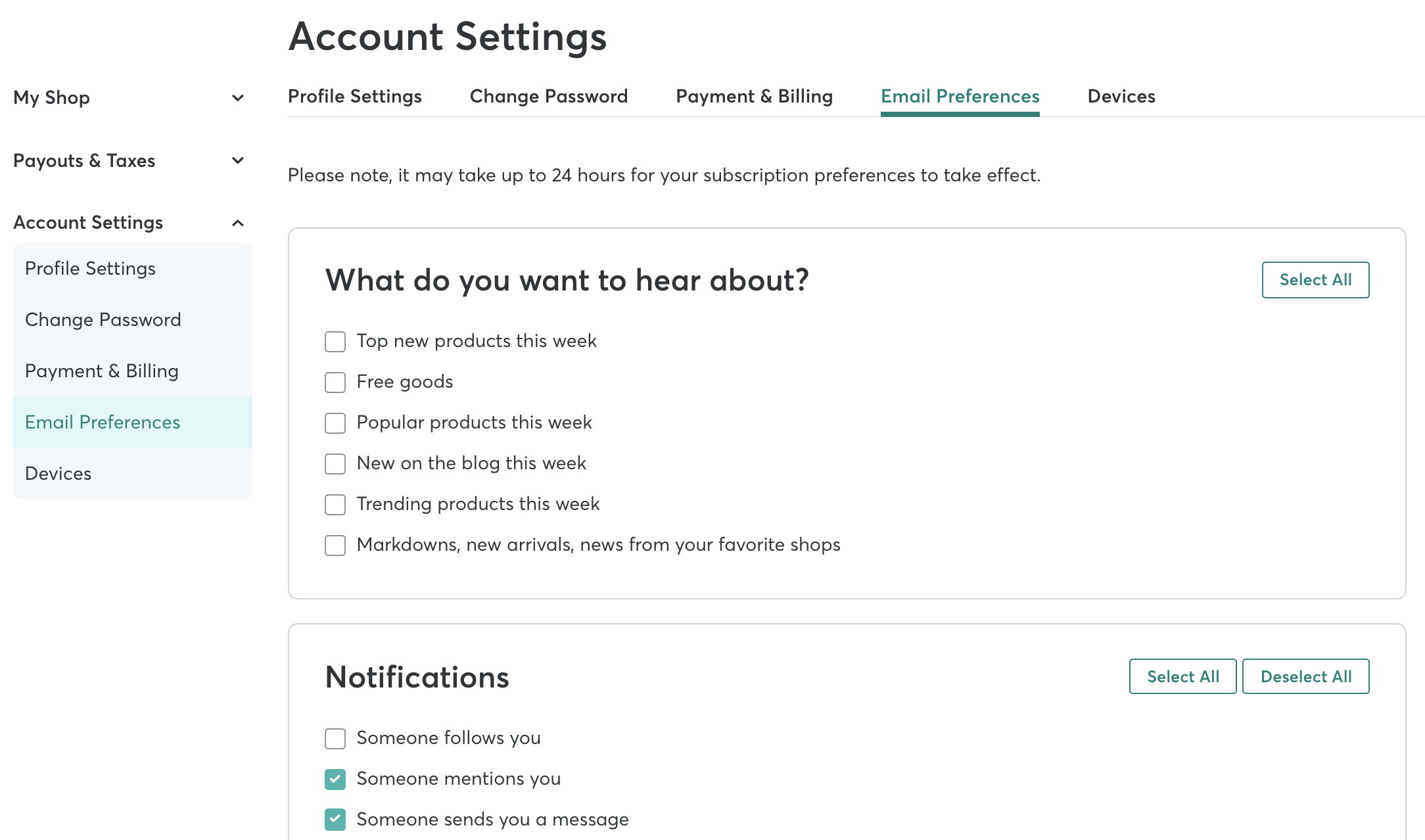Viewport: 1425px width, 840px height.
Task: Enable Popular products this week
Action: (335, 423)
